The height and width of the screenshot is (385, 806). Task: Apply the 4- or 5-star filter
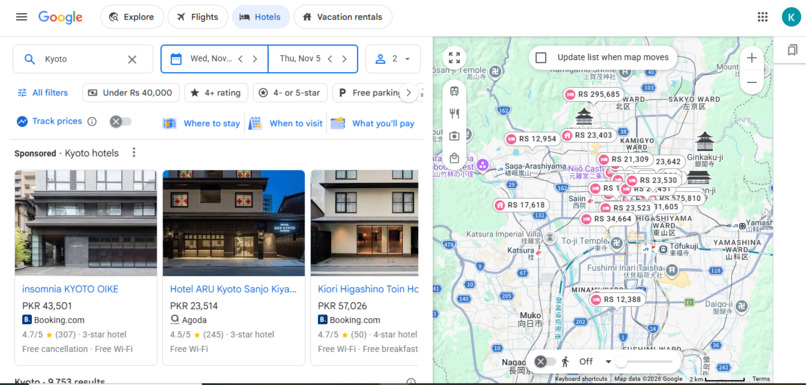pos(290,93)
